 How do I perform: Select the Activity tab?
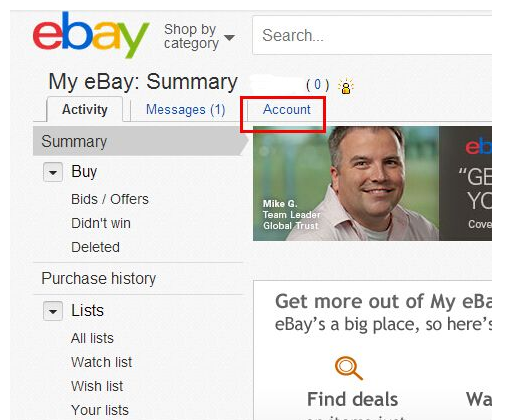(x=85, y=109)
